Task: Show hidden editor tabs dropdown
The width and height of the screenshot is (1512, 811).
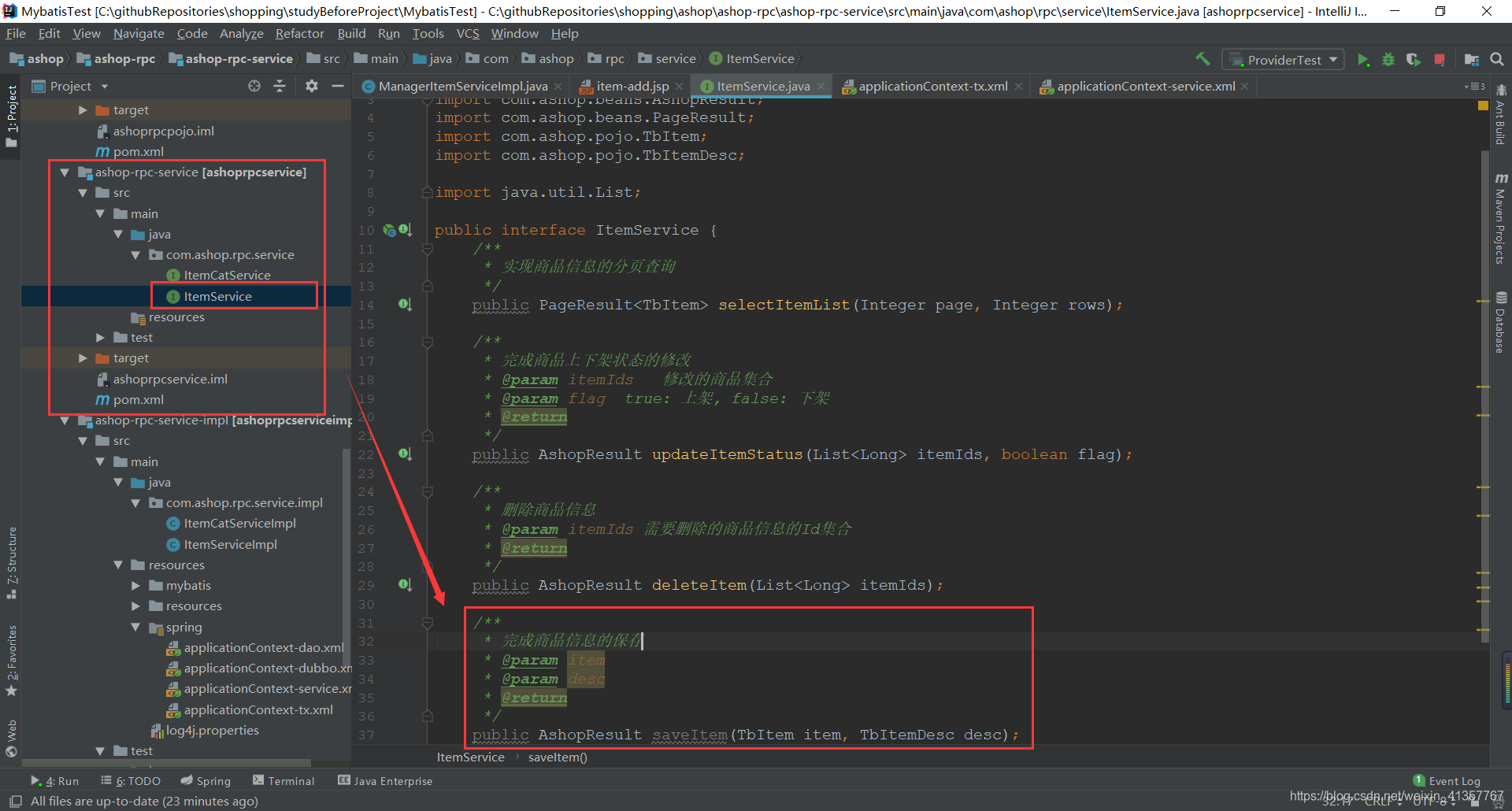Action: pos(1474,87)
